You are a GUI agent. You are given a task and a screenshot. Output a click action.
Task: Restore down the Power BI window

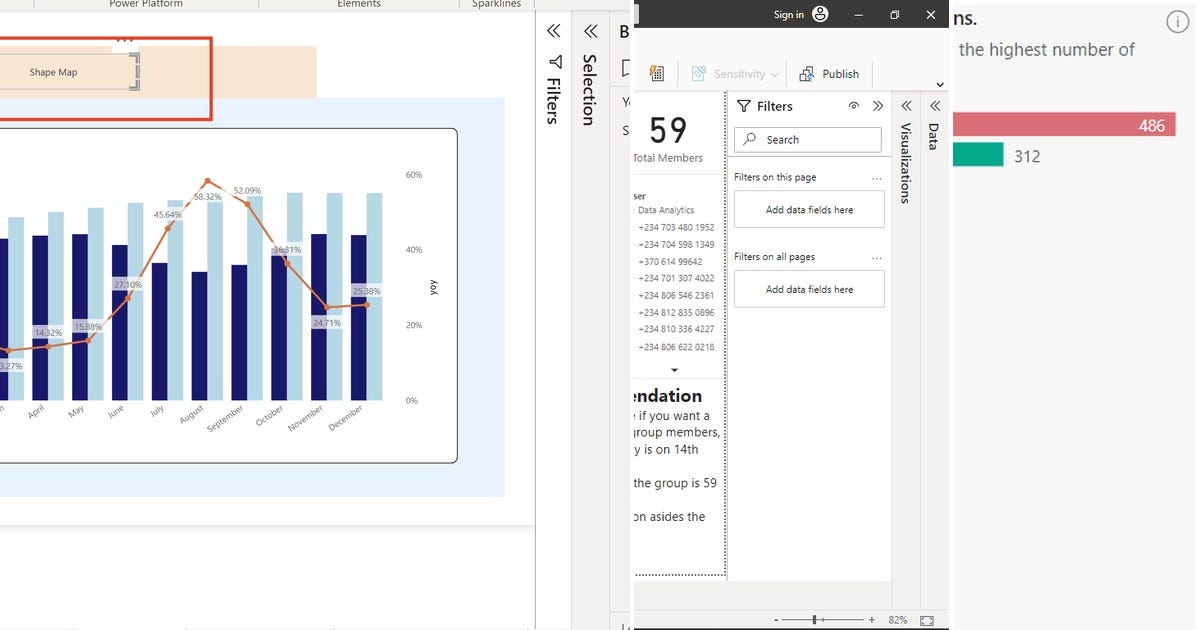point(895,14)
